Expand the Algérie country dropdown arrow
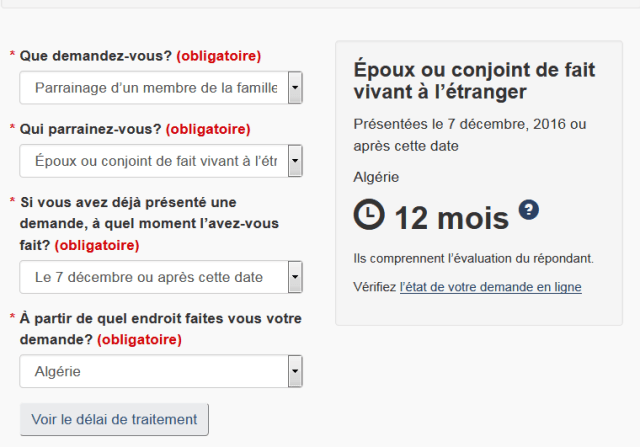The width and height of the screenshot is (640, 447). point(295,371)
